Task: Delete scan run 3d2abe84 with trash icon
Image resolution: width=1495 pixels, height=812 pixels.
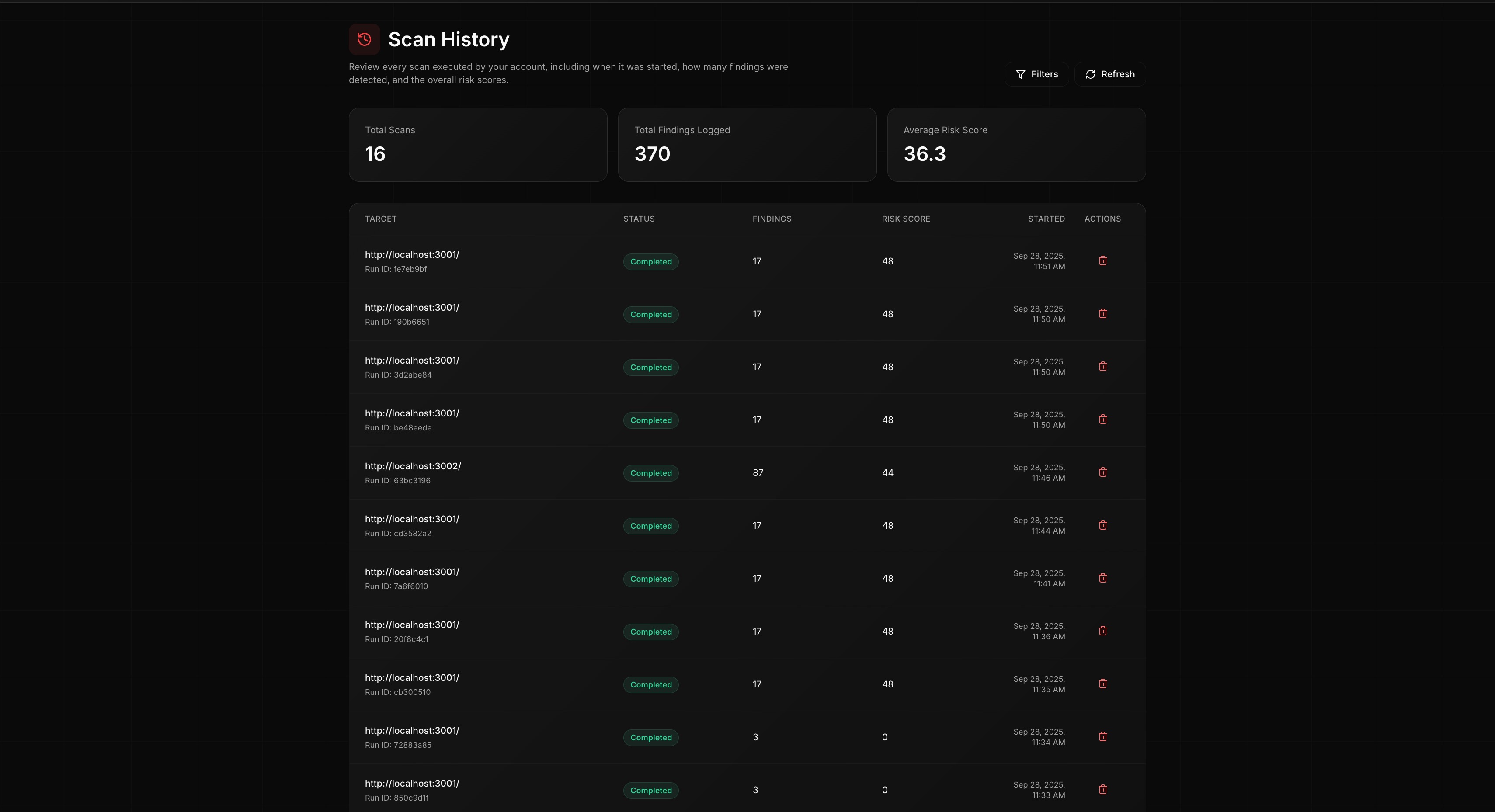Action: (1103, 366)
